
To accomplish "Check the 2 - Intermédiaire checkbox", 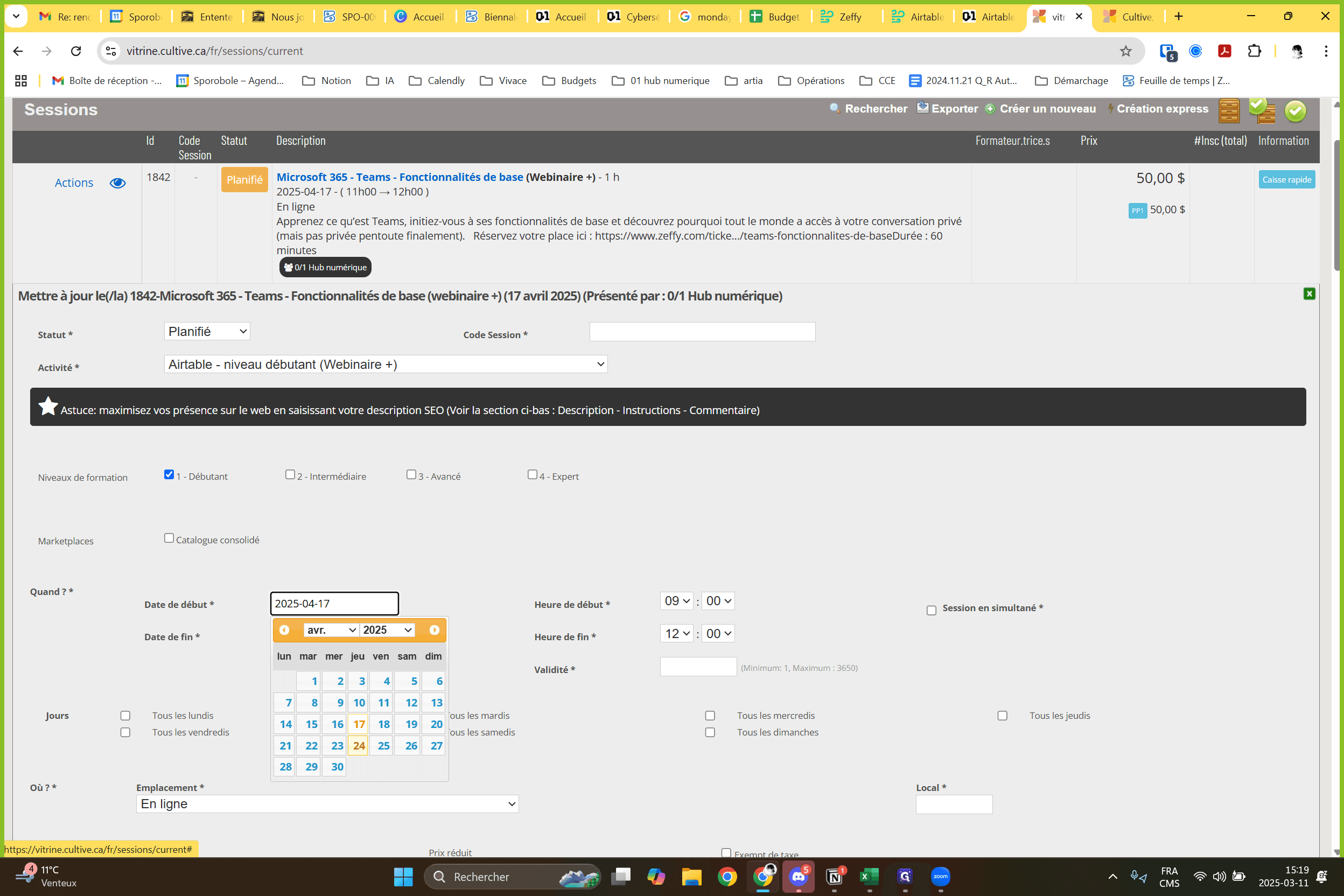I will coord(290,474).
